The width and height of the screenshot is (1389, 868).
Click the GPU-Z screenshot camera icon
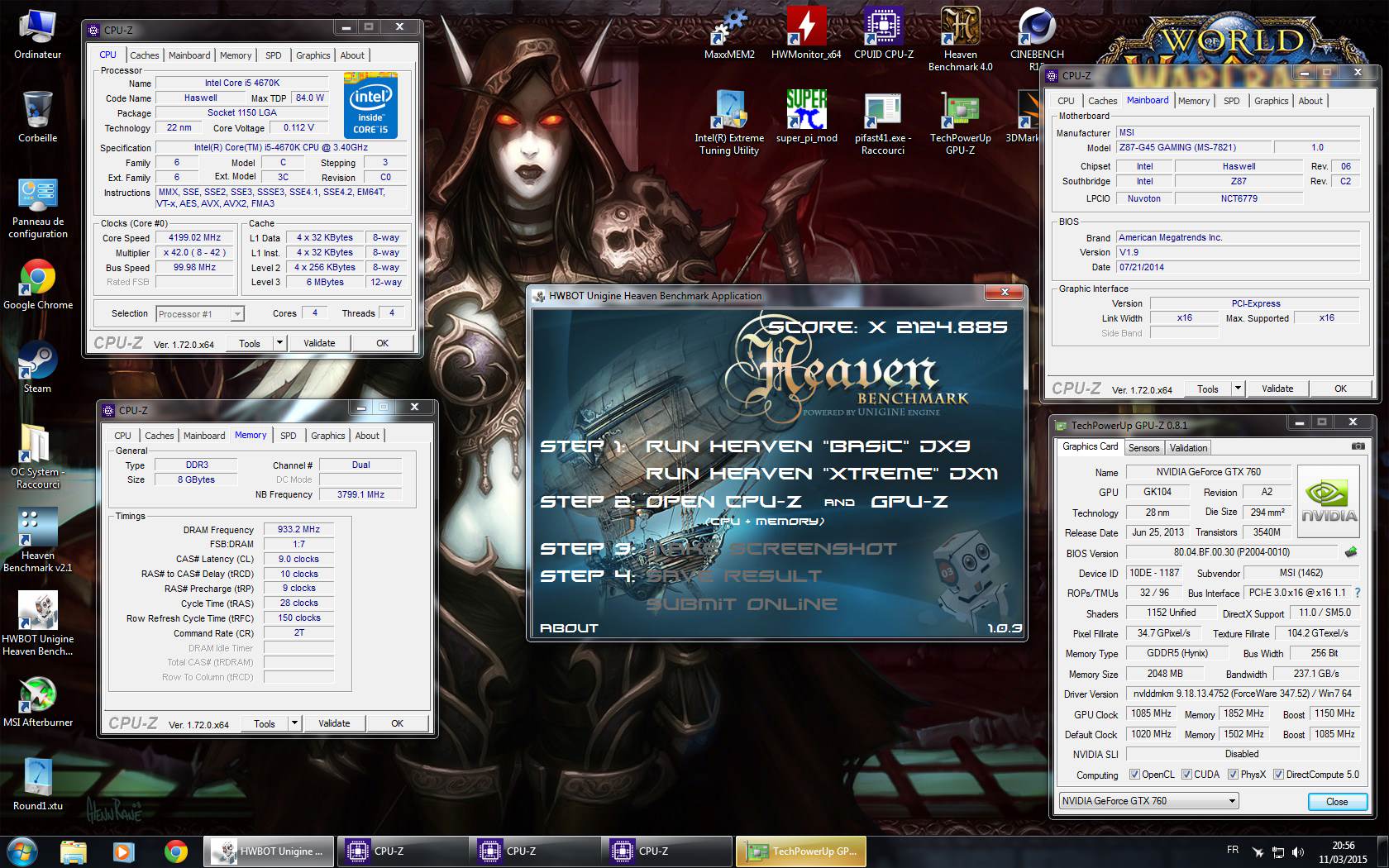[x=1358, y=446]
